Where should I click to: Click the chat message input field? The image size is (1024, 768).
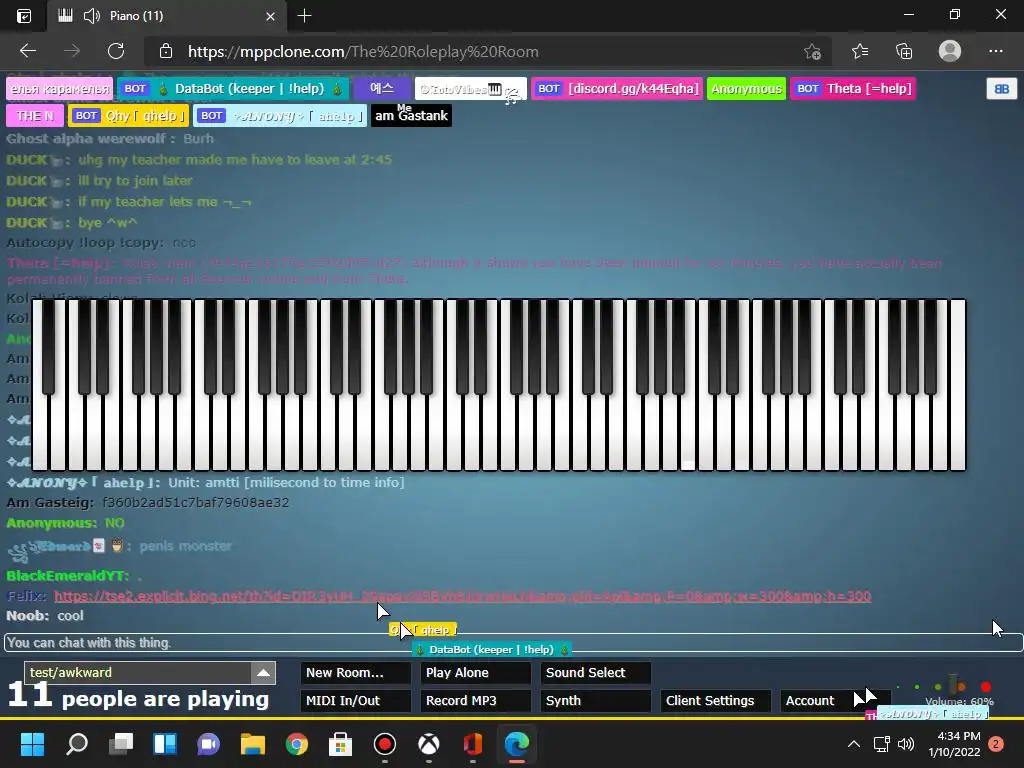tap(513, 643)
